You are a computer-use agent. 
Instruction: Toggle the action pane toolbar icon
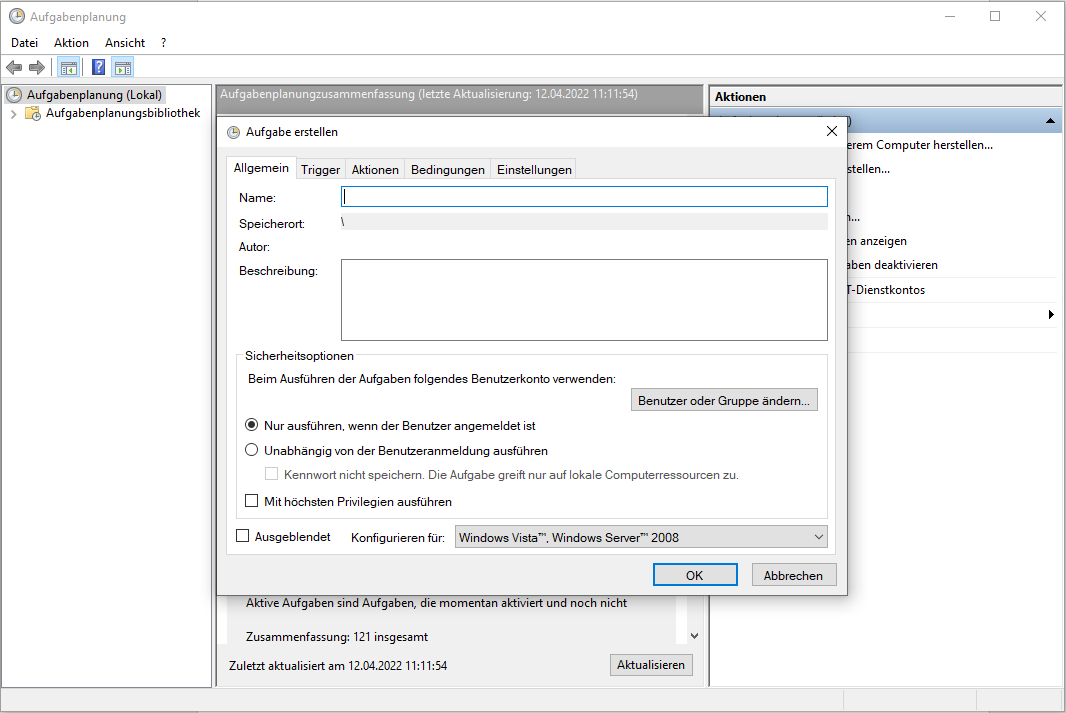click(x=123, y=68)
